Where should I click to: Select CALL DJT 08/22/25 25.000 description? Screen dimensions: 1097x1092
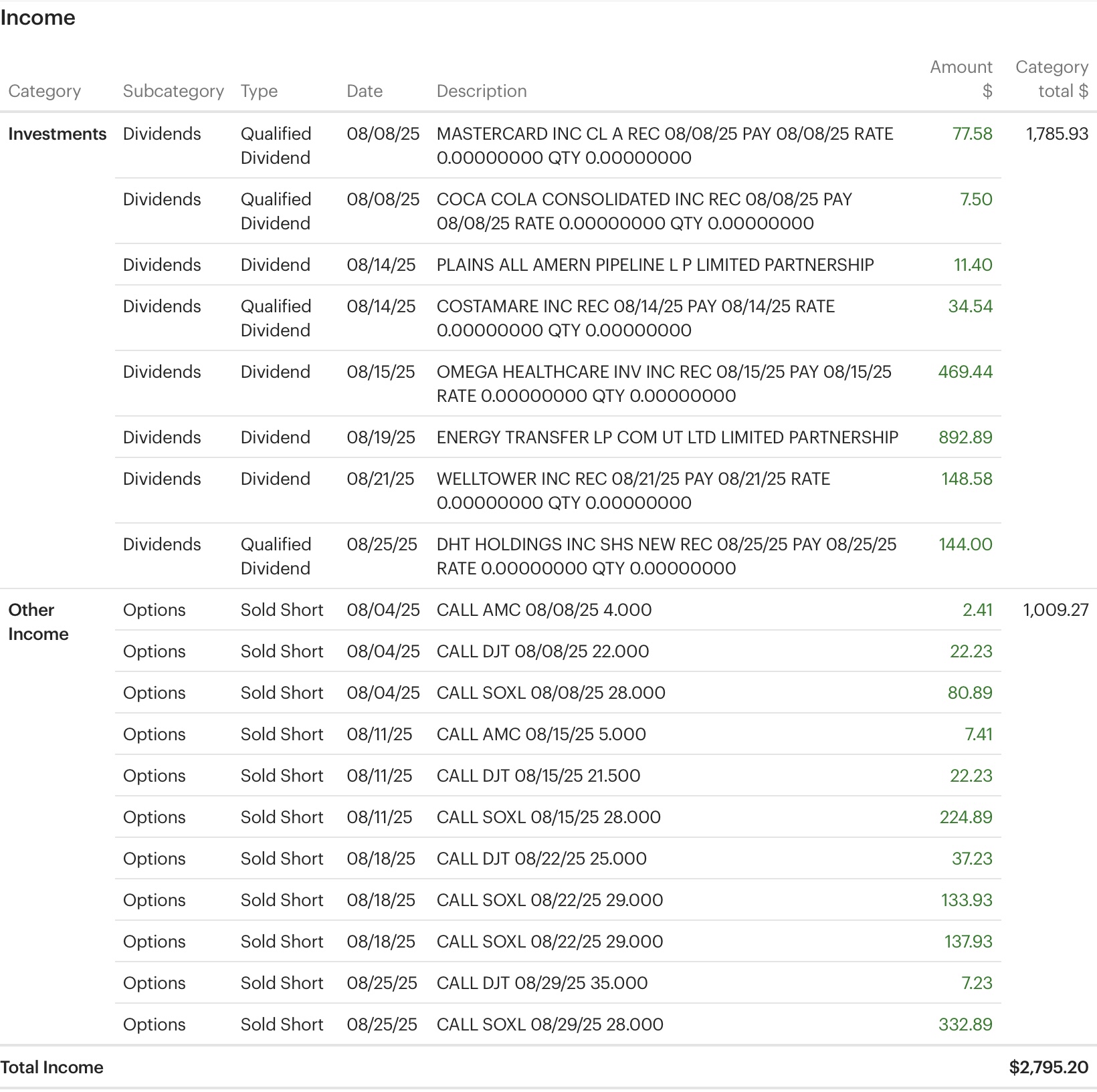coord(542,859)
